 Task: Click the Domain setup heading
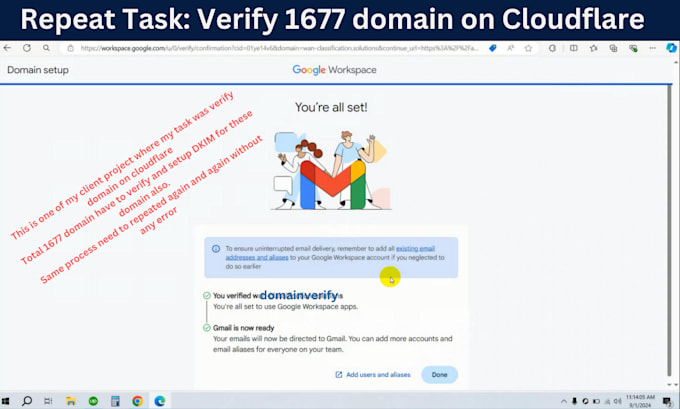[38, 70]
